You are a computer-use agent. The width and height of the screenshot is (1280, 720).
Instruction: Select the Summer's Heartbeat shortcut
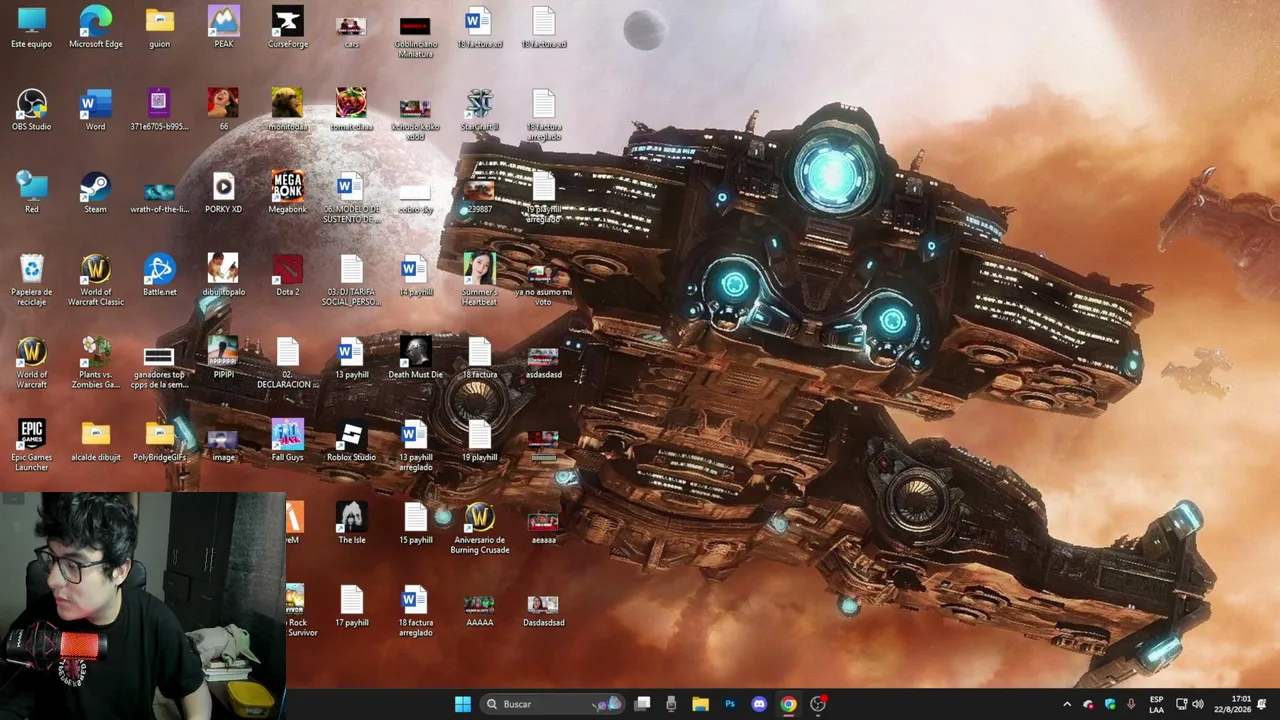pos(480,280)
